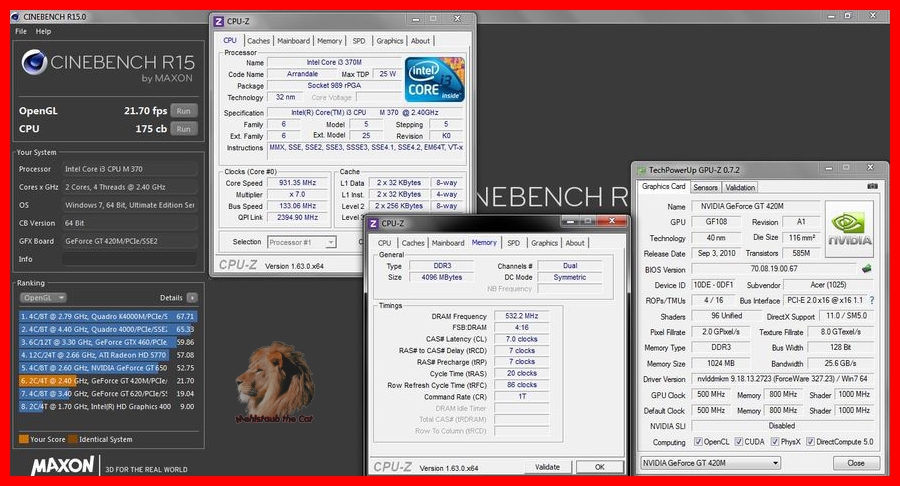
Task: Open the NVIDIA GeForce GT 420M card dropdown
Action: click(x=710, y=462)
